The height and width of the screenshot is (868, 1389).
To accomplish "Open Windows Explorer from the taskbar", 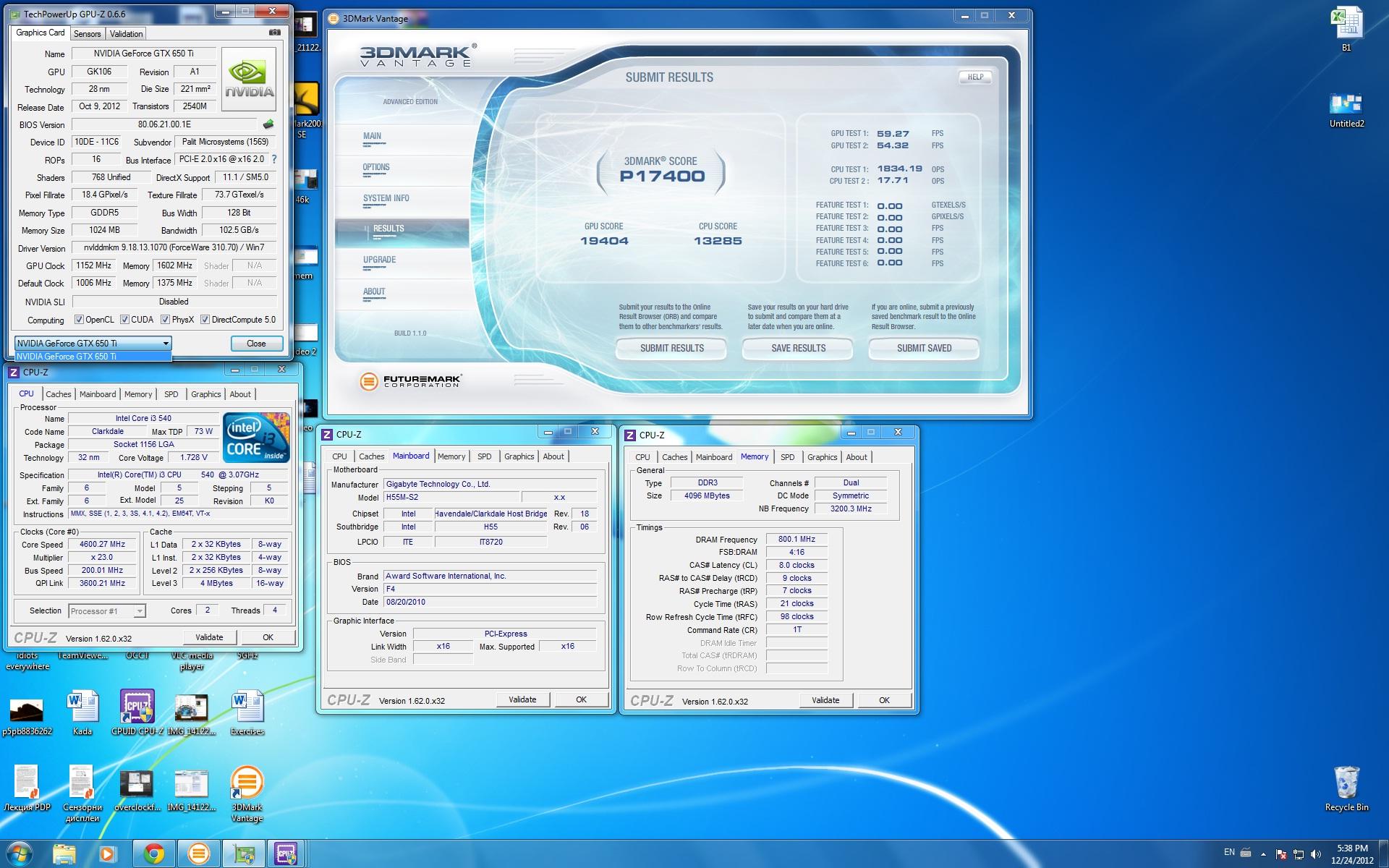I will click(x=64, y=854).
